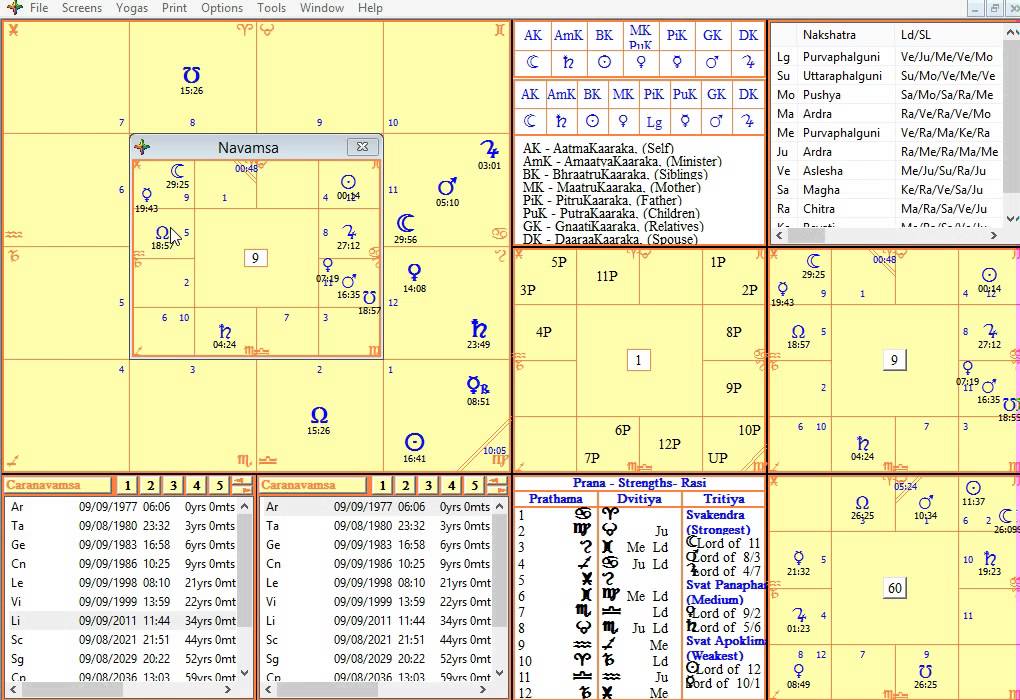Select Mars glyph at 05:10 in main chart
This screenshot has height=700, width=1020.
point(447,187)
